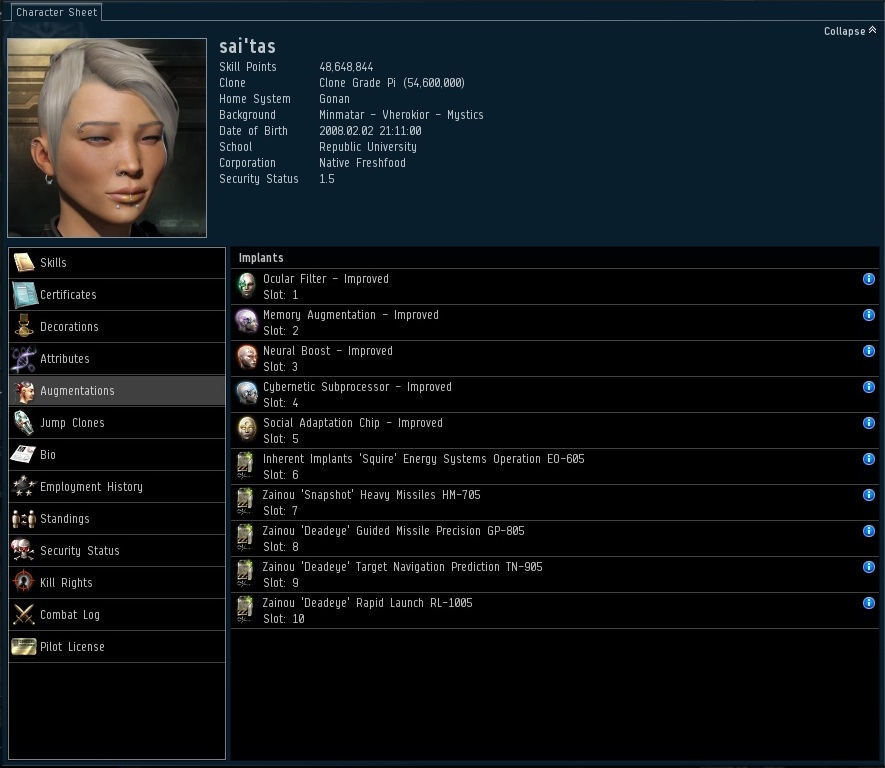This screenshot has height=768, width=885.
Task: Open info for Heavy Missiles HM-705
Action: 869,495
